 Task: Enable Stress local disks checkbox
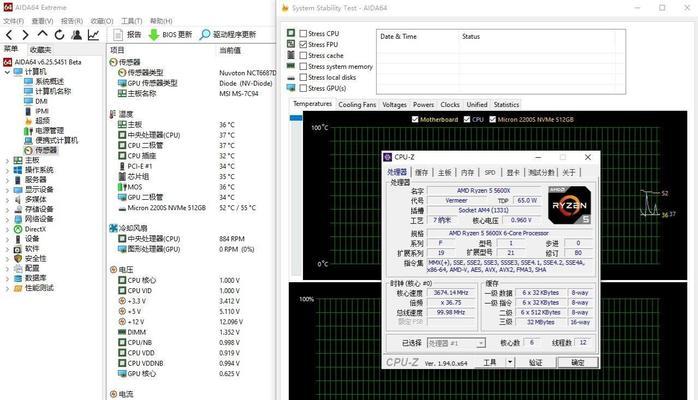coord(303,77)
